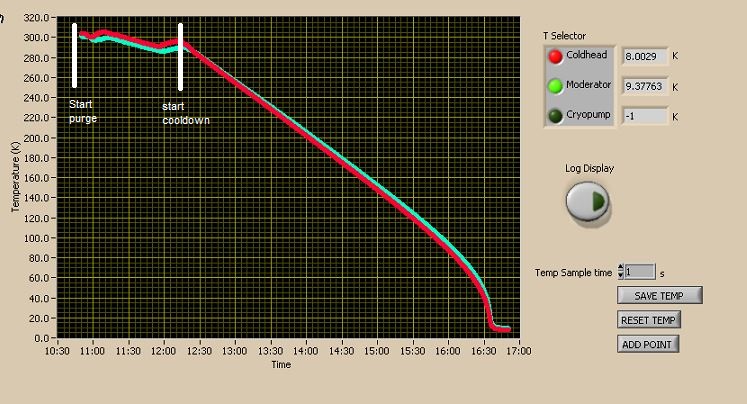Click the 13:00 x-axis tick label
The height and width of the screenshot is (404, 747).
pos(234,351)
